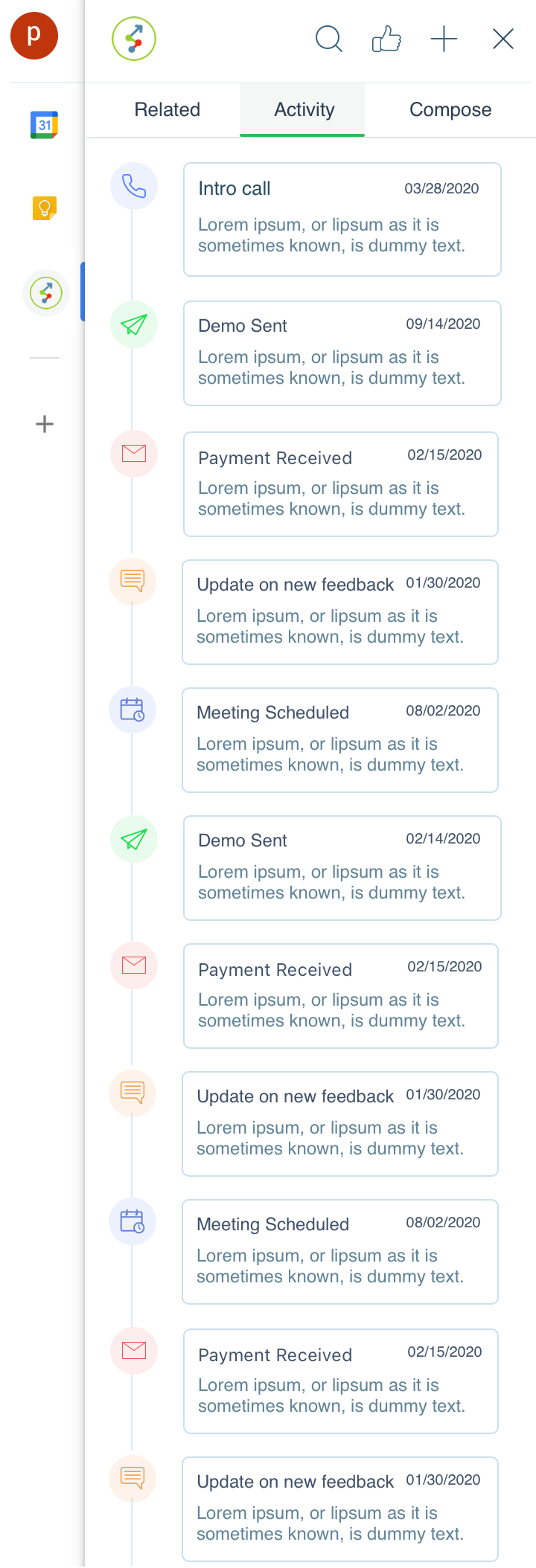Click the phone icon for Intro call
This screenshot has width=536, height=1568.
pyautogui.click(x=134, y=186)
